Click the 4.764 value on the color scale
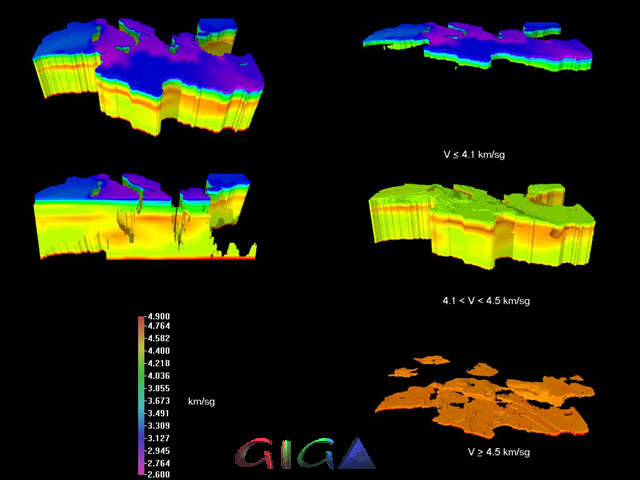 (158, 326)
